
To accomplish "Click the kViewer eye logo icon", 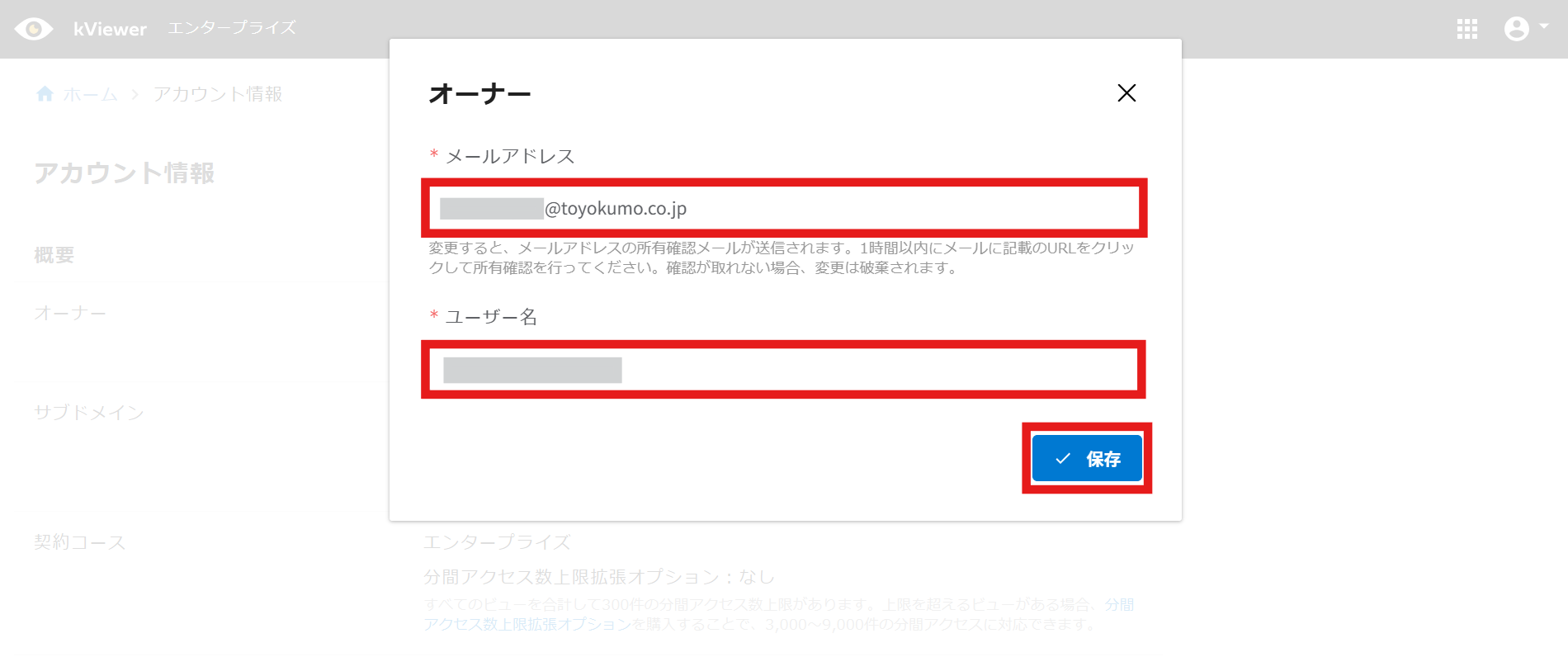I will click(x=34, y=29).
